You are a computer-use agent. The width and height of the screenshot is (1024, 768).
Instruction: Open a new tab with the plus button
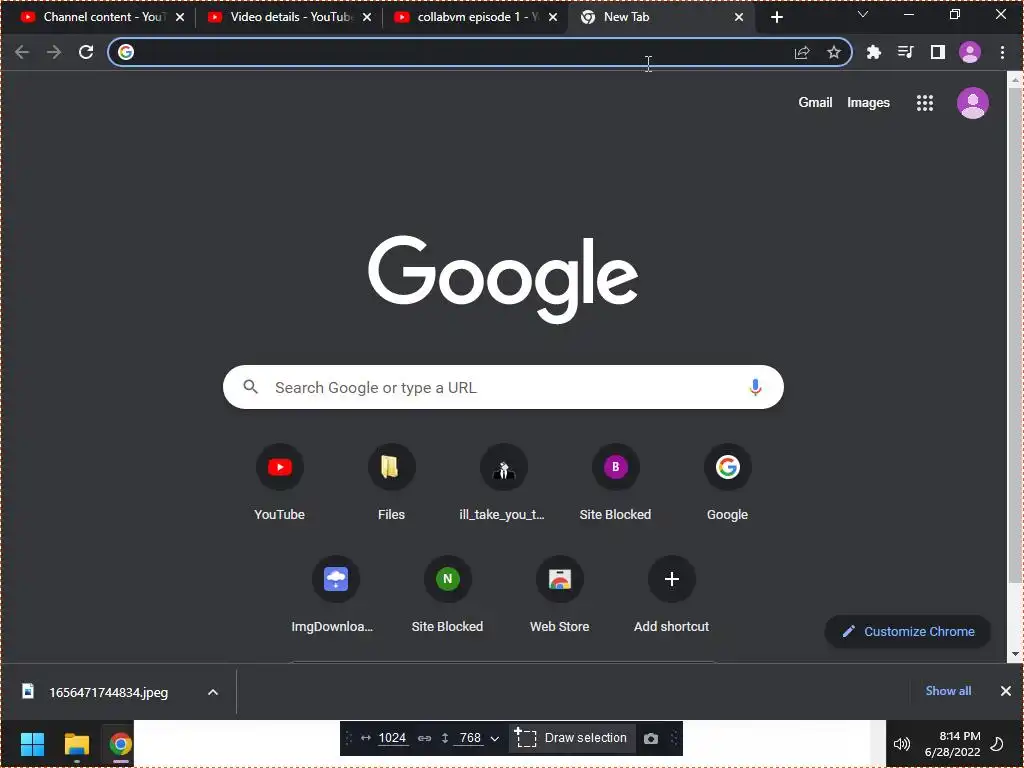pyautogui.click(x=776, y=17)
